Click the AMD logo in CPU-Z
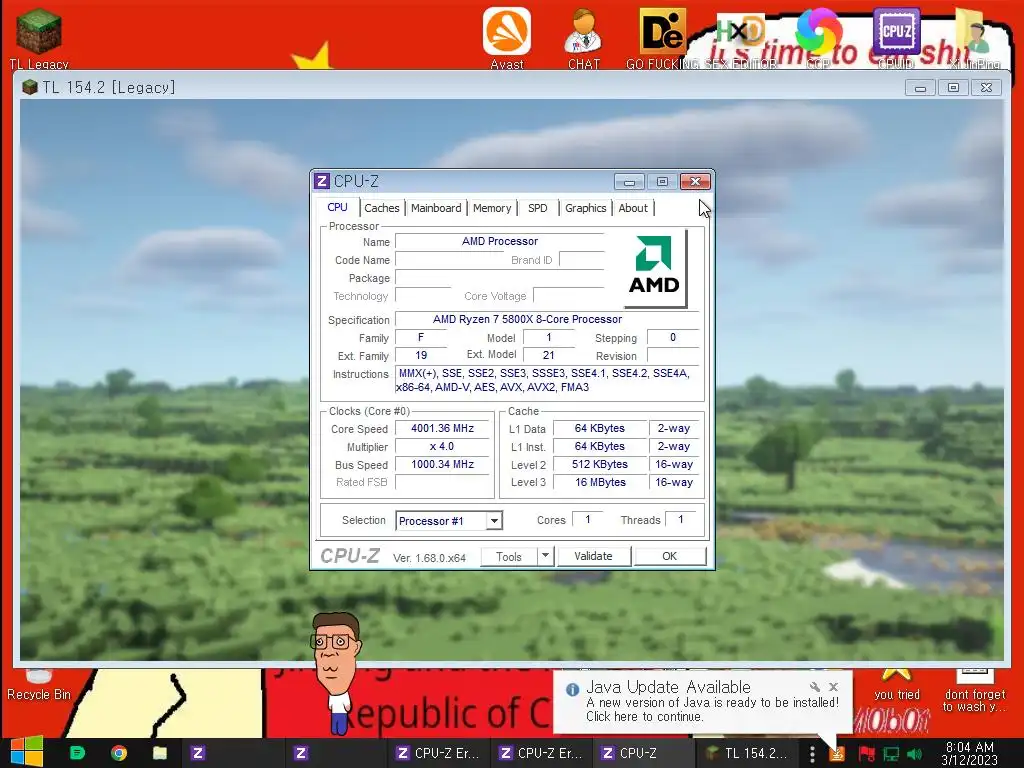This screenshot has height=768, width=1024. [x=654, y=267]
